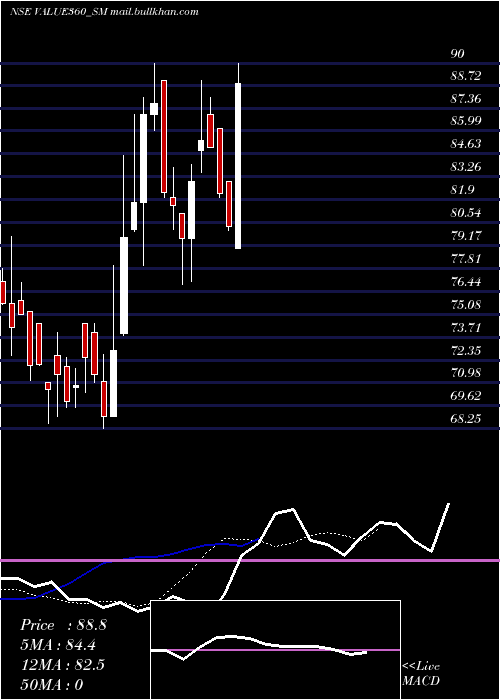Click the 70.98 price axis label
The image size is (500, 700).
(x=466, y=373)
